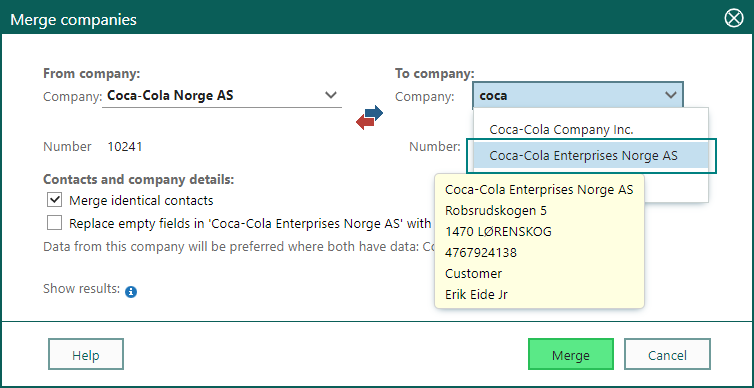Select the company number 10241
The width and height of the screenshot is (754, 388).
pyautogui.click(x=125, y=147)
